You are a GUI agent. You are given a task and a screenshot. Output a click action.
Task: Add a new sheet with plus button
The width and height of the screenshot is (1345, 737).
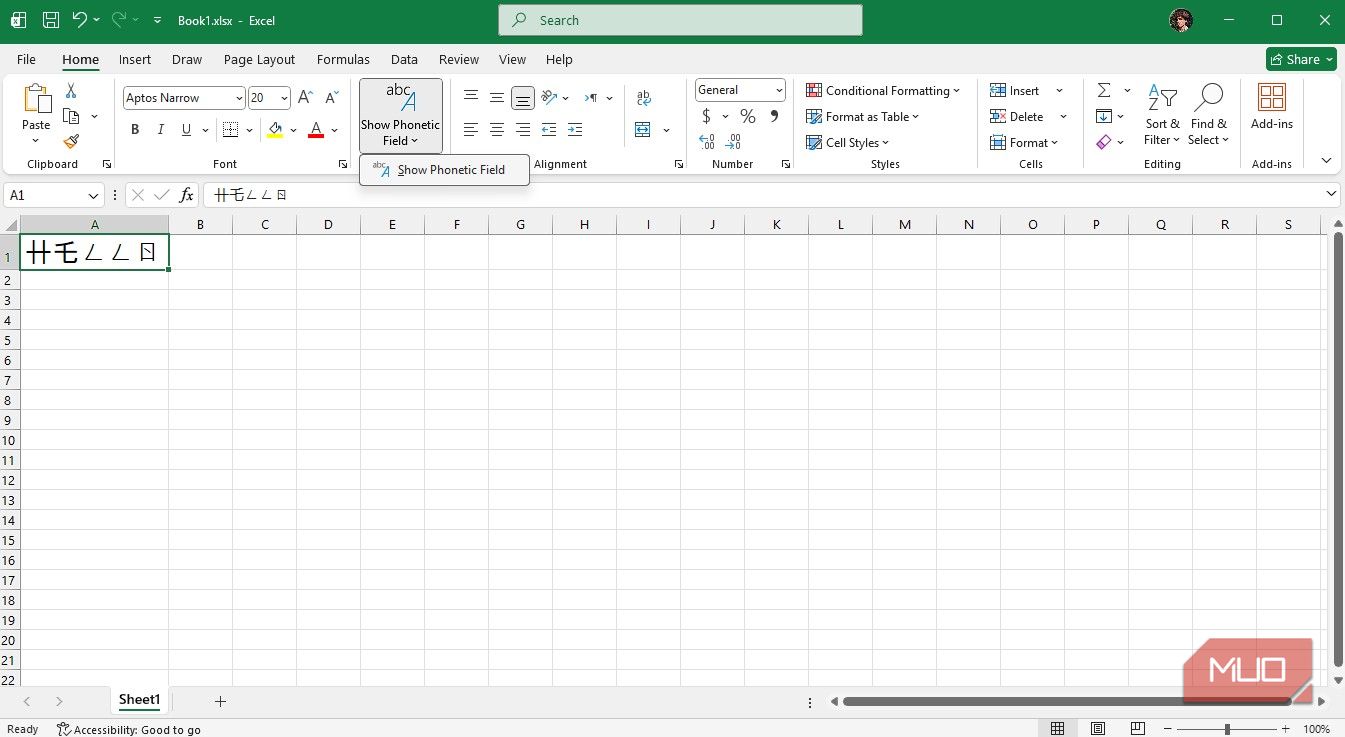coord(221,702)
